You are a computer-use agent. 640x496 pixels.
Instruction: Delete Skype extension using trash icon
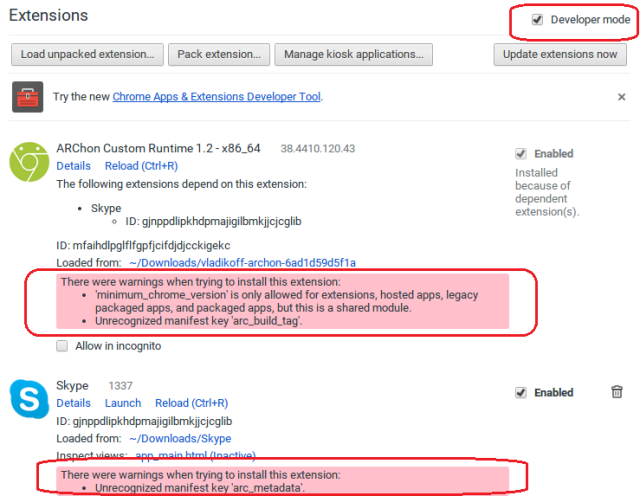click(x=617, y=393)
